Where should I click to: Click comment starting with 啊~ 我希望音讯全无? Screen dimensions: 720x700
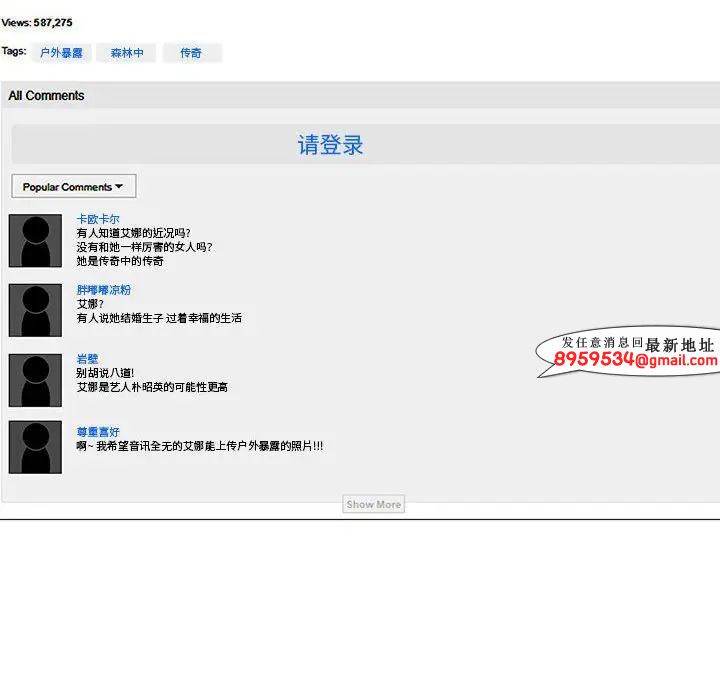(x=200, y=446)
